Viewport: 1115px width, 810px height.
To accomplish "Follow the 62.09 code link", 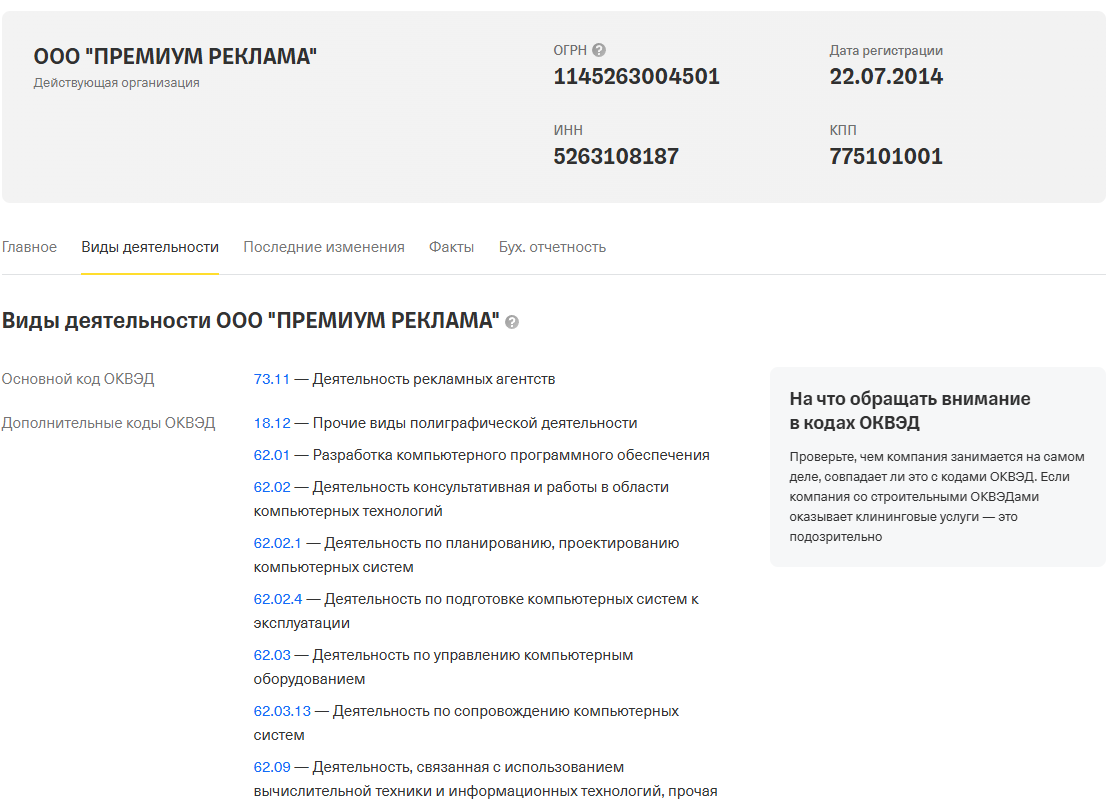I will [x=271, y=767].
